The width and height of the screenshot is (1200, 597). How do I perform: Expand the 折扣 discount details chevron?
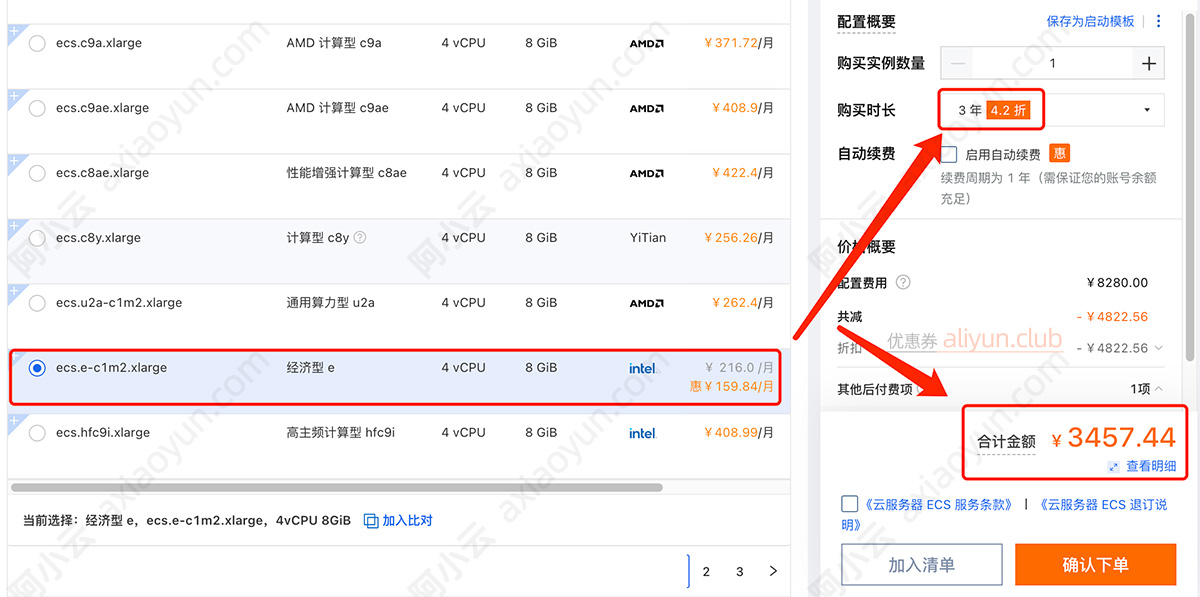(x=1159, y=348)
